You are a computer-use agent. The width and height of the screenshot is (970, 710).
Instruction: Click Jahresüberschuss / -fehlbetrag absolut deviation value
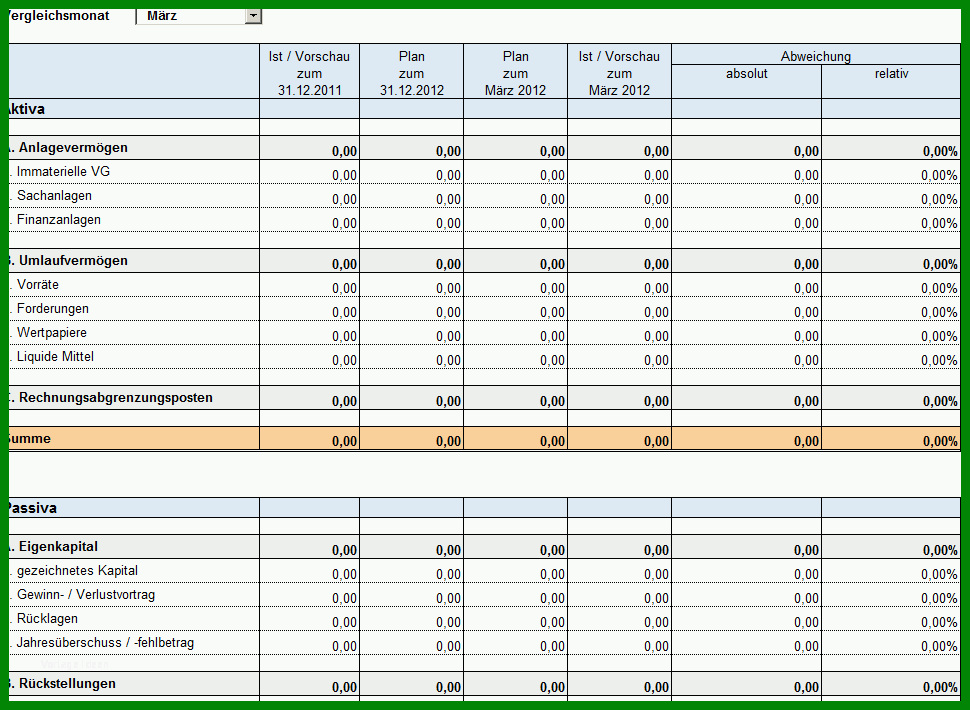point(806,646)
